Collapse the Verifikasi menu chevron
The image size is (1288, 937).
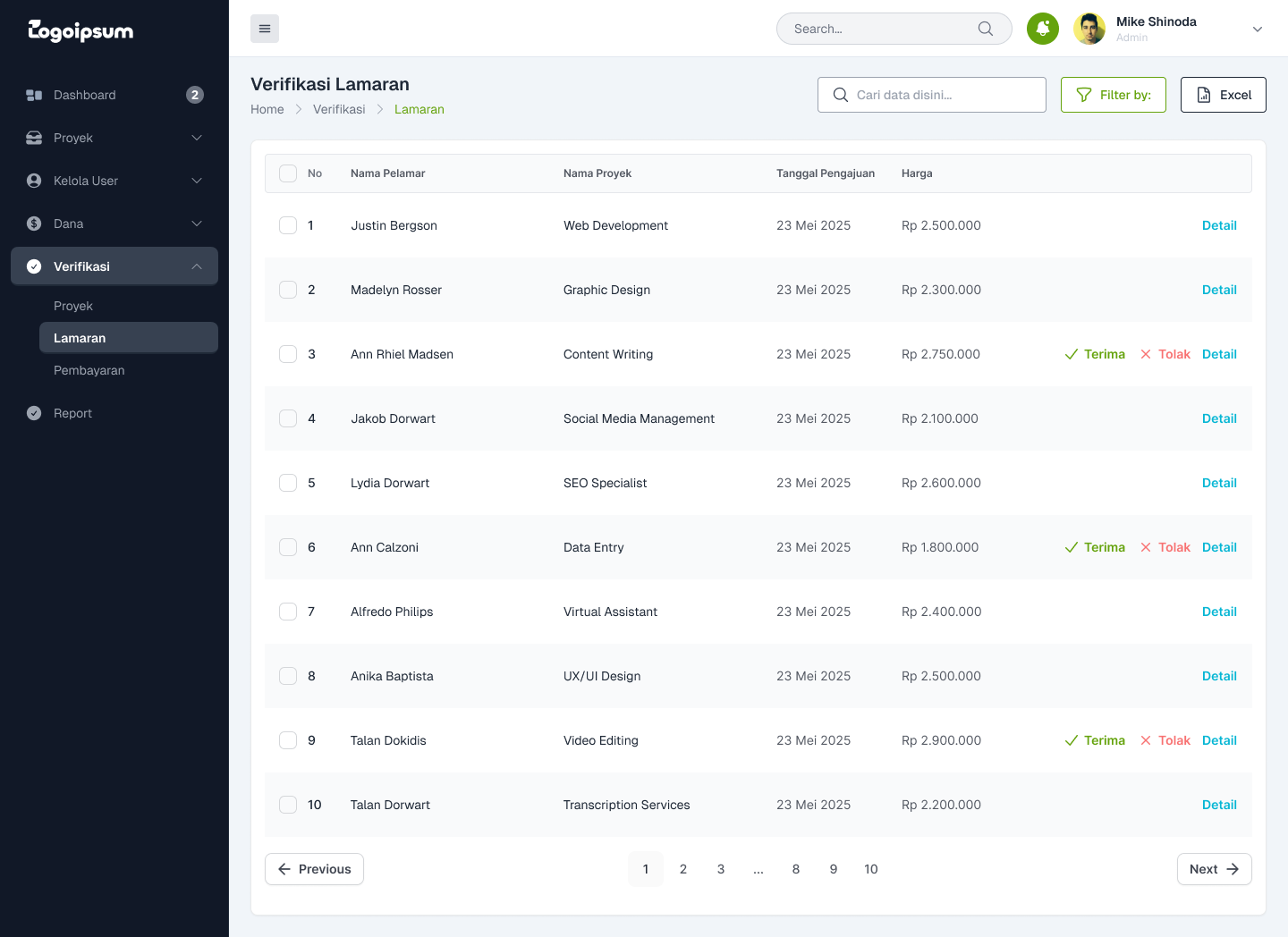tap(197, 266)
